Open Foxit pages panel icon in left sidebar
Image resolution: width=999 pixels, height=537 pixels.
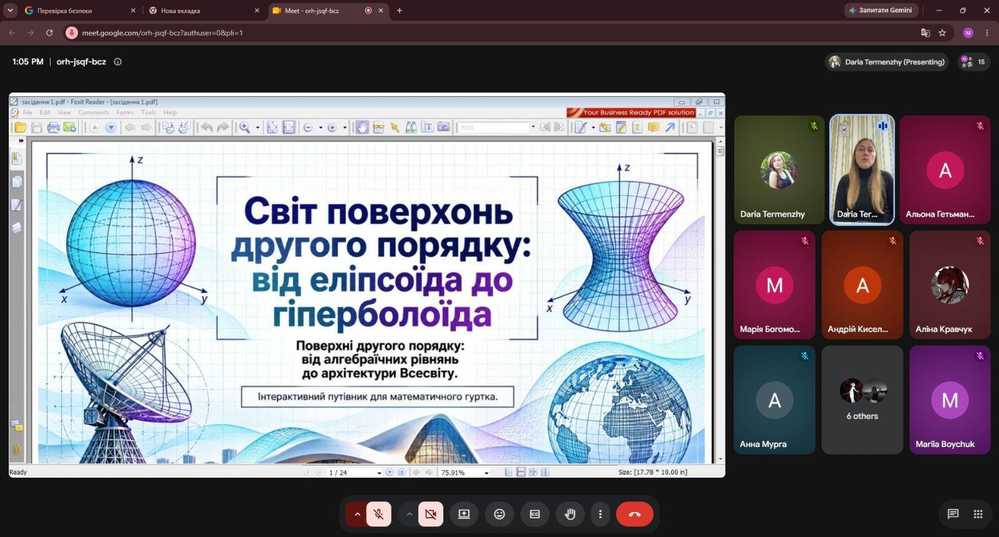17,182
